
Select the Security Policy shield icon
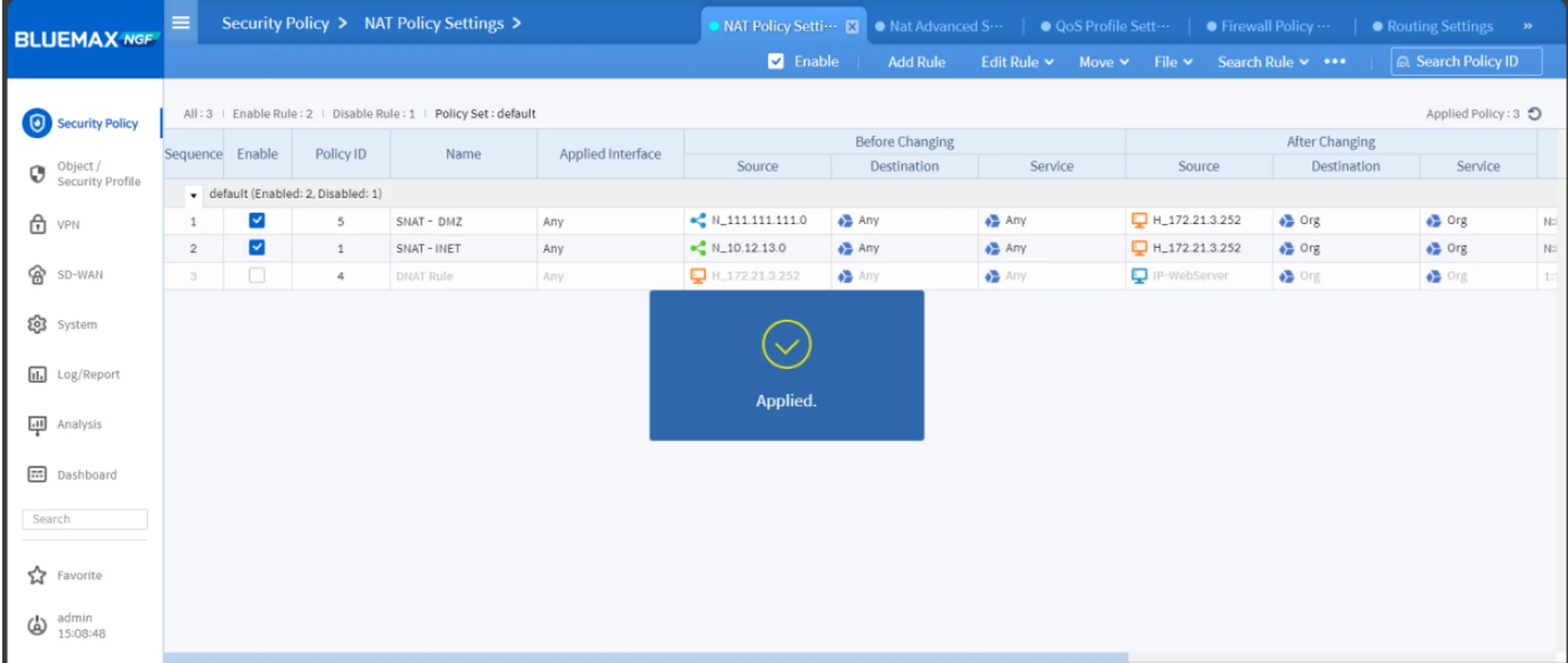(38, 123)
